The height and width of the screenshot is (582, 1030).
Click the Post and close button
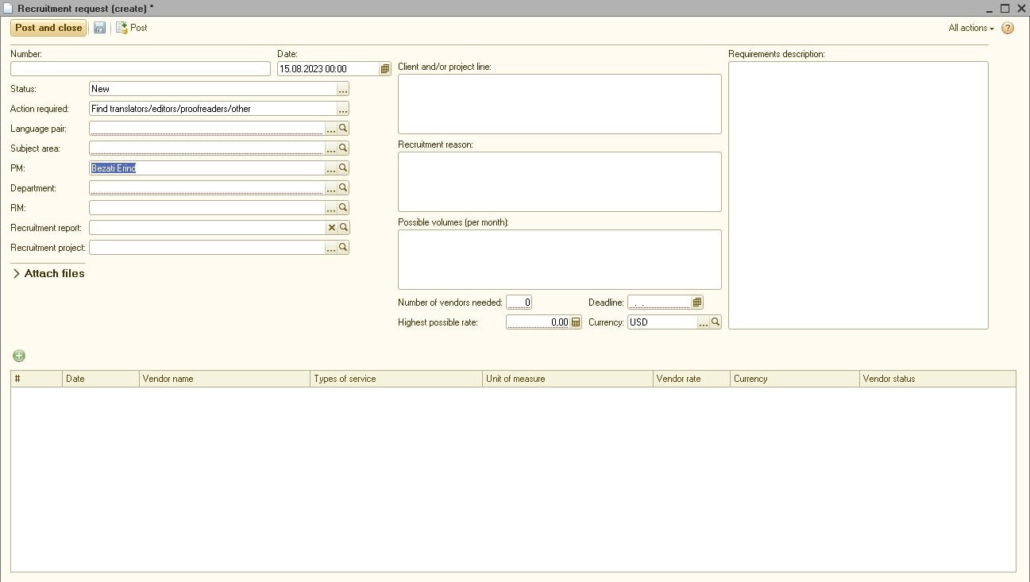point(48,28)
